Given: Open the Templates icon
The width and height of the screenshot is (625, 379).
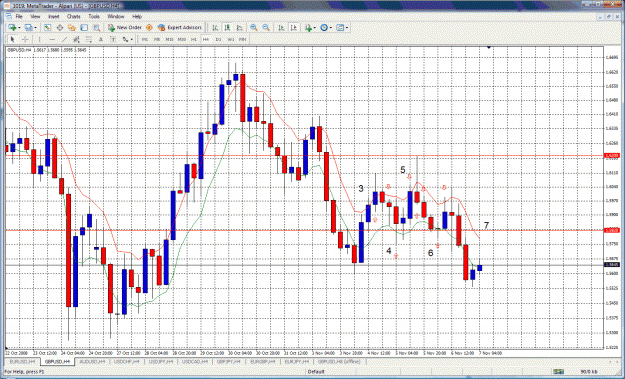Looking at the screenshot, I should [x=340, y=27].
